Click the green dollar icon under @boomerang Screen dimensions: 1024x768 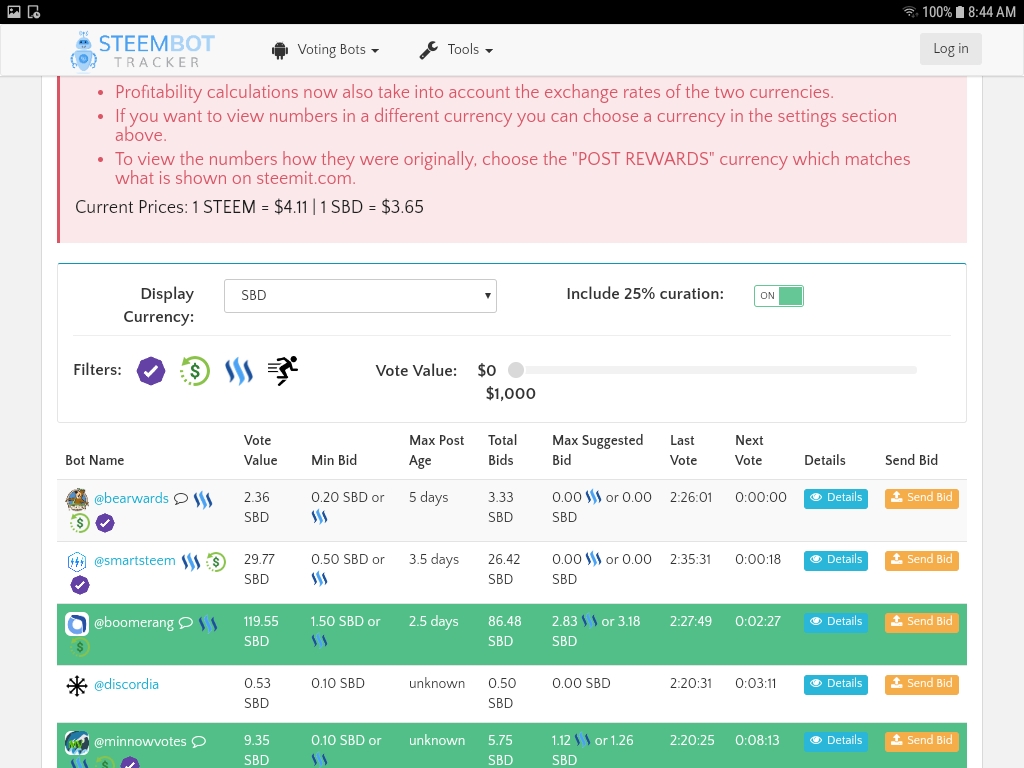pos(80,647)
